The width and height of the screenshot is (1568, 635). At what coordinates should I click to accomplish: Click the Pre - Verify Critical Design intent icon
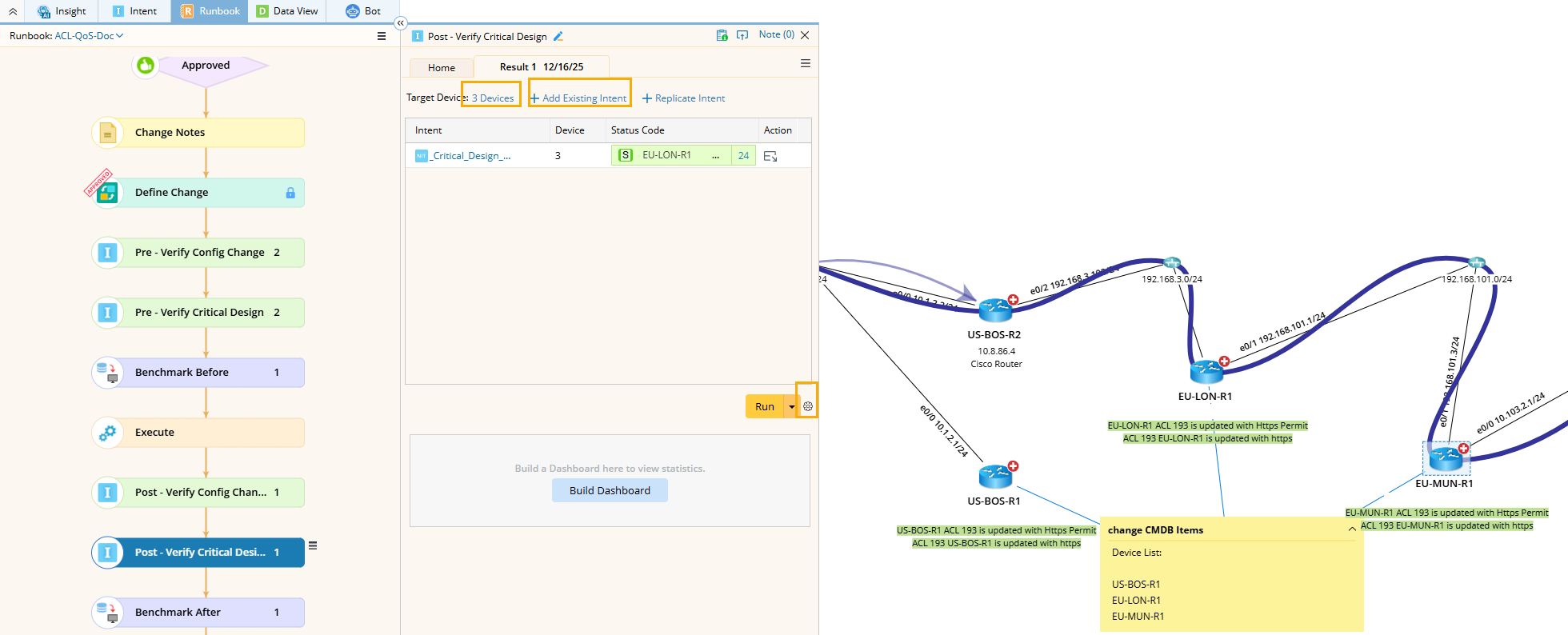[x=108, y=313]
